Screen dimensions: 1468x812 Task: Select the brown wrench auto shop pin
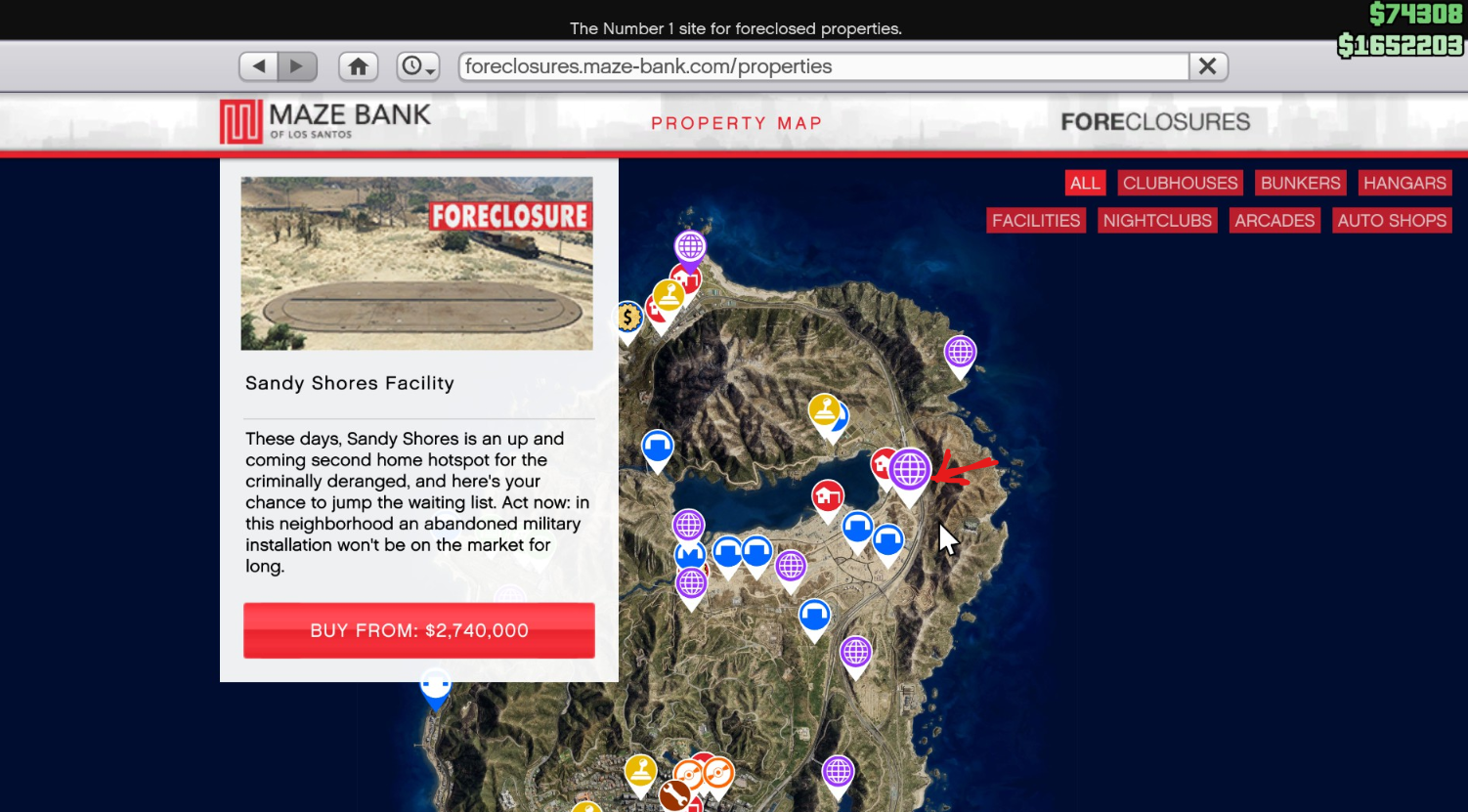click(x=674, y=795)
